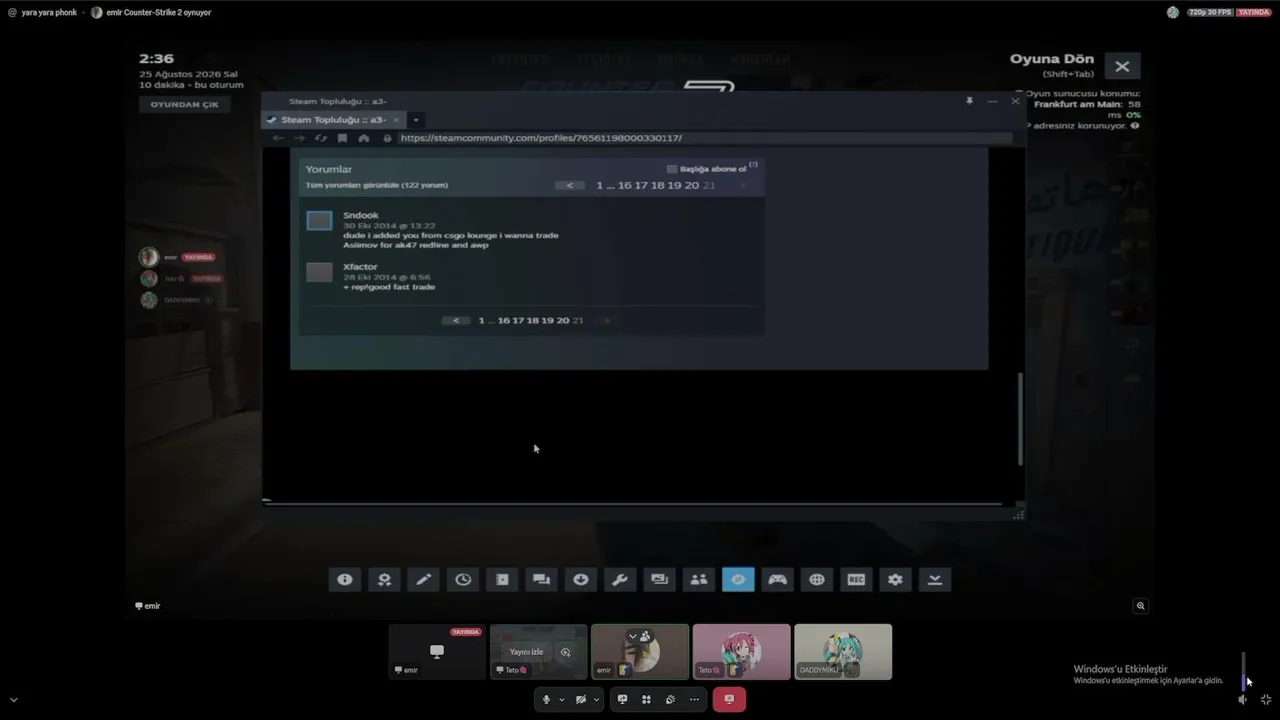
Task: Select emir's live stream tile
Action: coord(437,652)
